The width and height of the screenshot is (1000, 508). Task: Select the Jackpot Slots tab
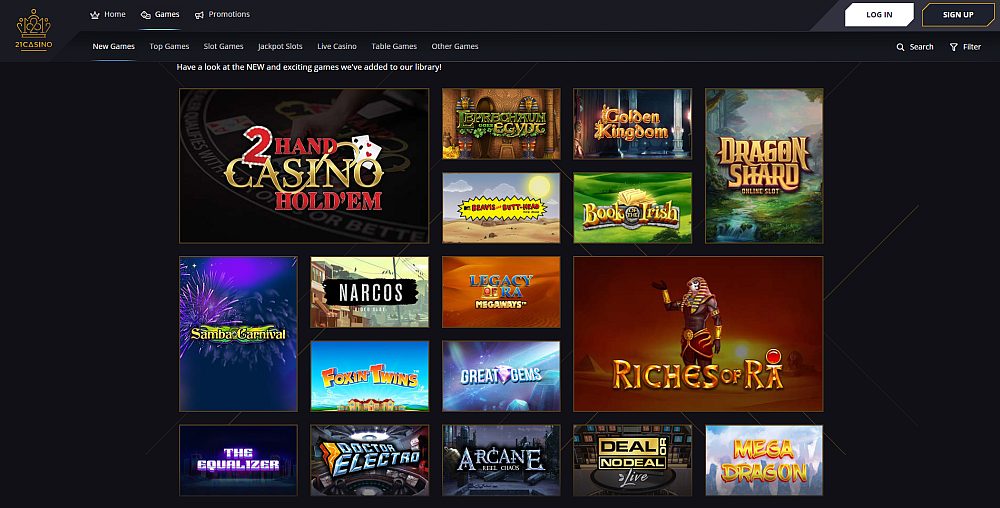point(280,47)
